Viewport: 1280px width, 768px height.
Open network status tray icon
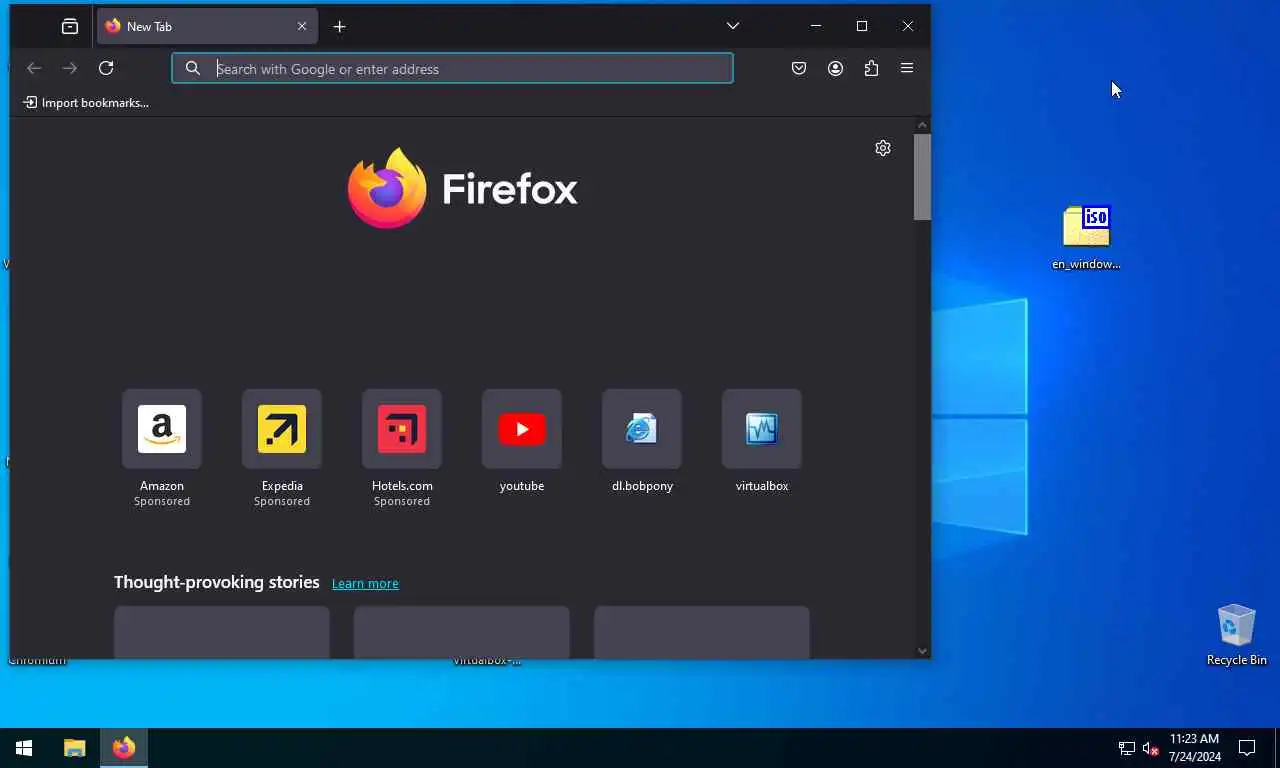point(1127,748)
